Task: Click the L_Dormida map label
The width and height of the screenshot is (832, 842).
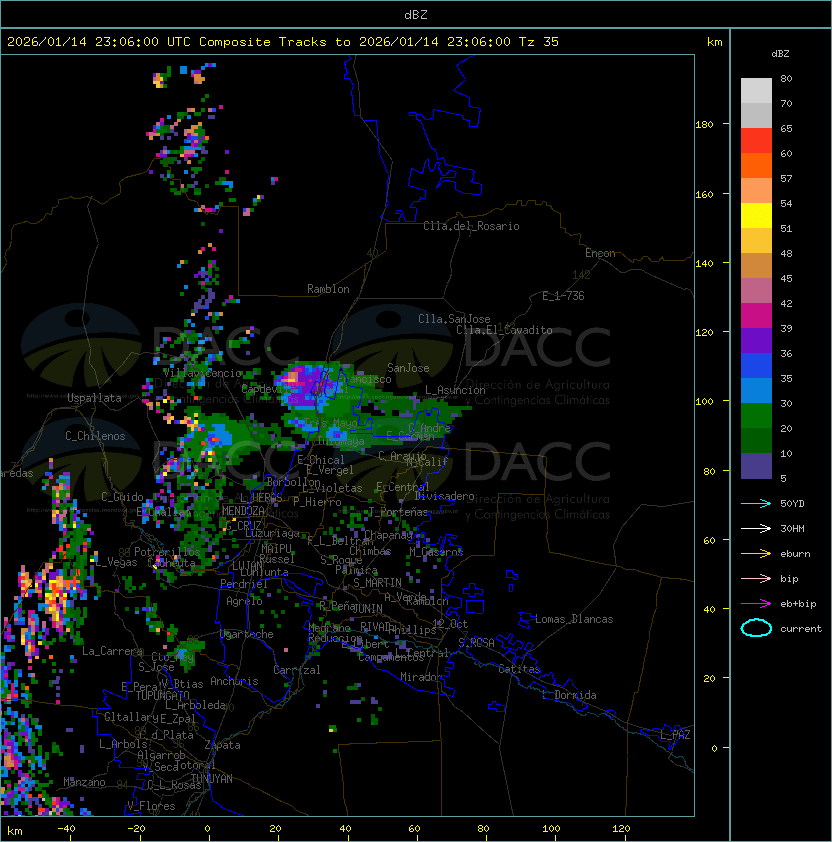Action: [569, 695]
